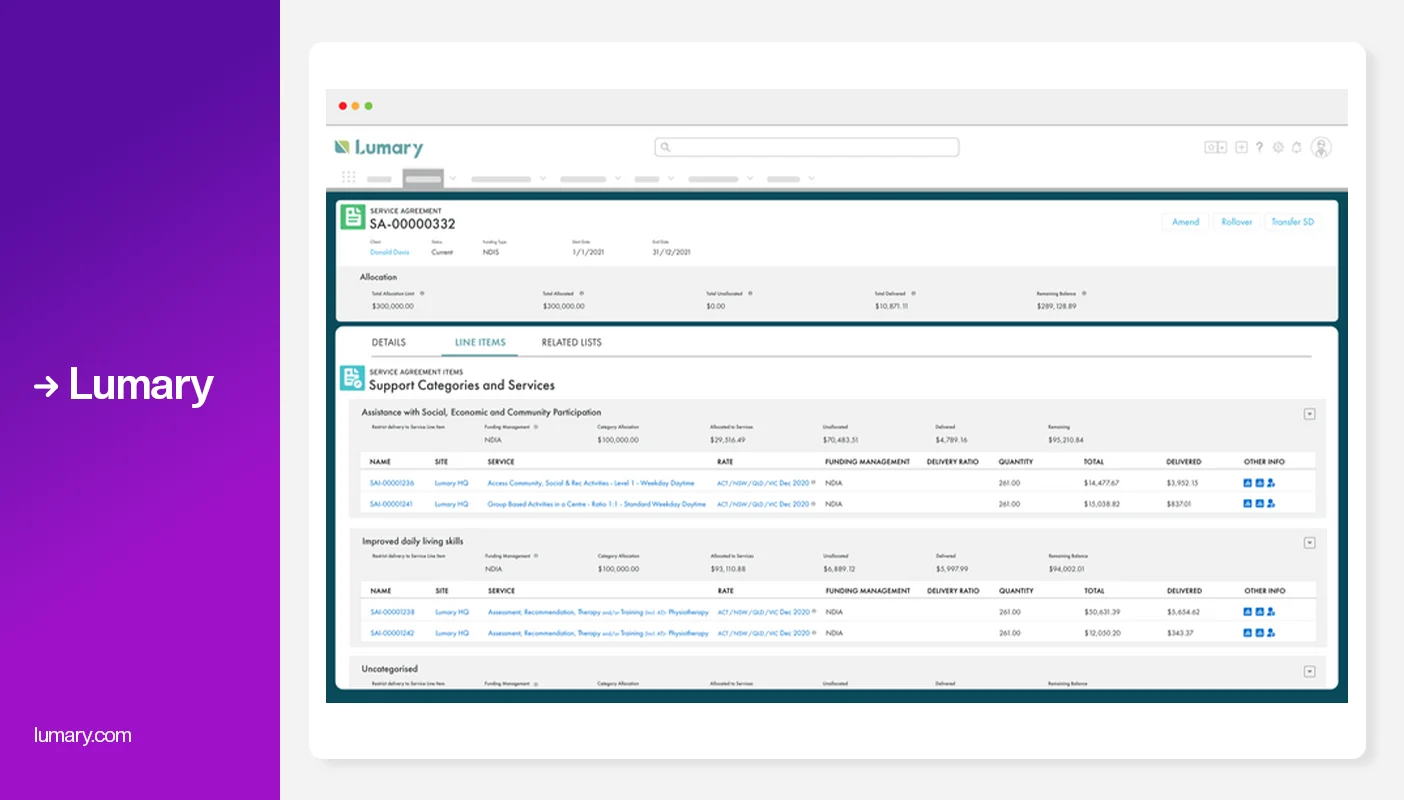Switch to the Related Lists tab

coord(572,342)
